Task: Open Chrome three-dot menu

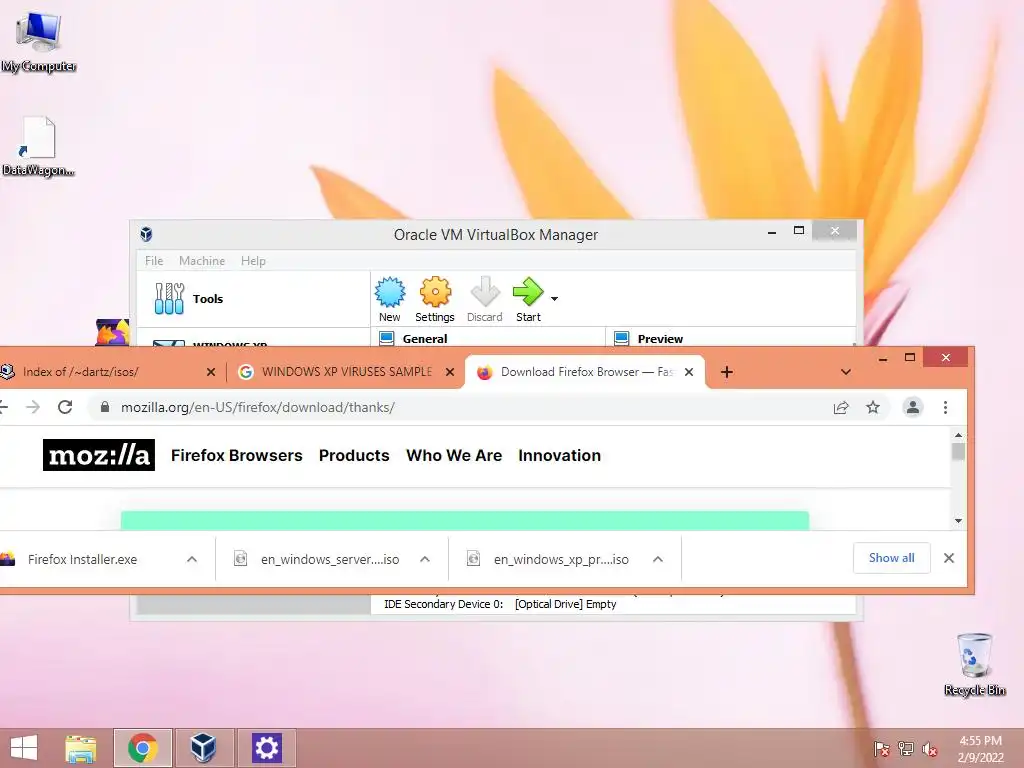Action: (946, 408)
